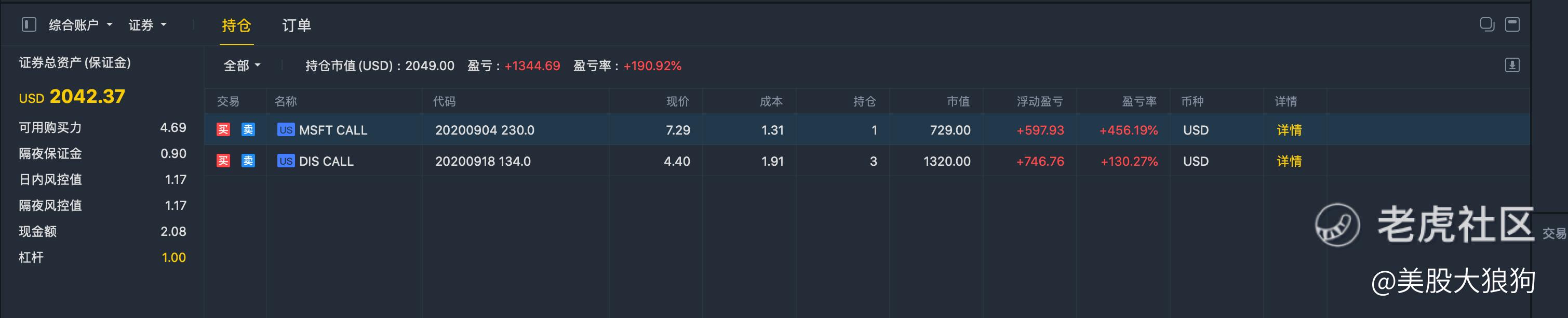This screenshot has height=318, width=1568.
Task: Sort by the 浮动盈亏 column header
Action: coord(1039,101)
